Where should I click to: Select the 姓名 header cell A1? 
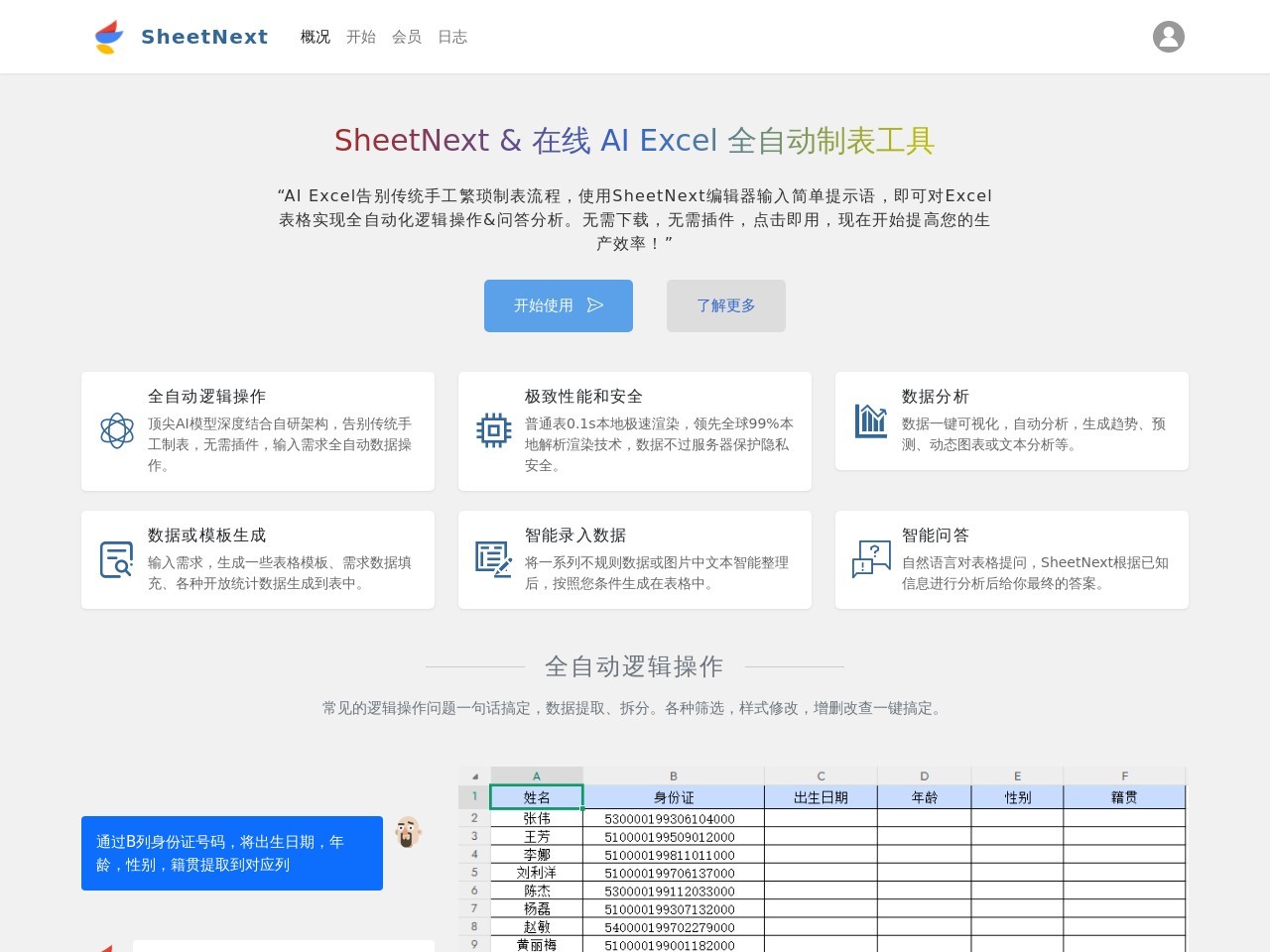click(537, 797)
